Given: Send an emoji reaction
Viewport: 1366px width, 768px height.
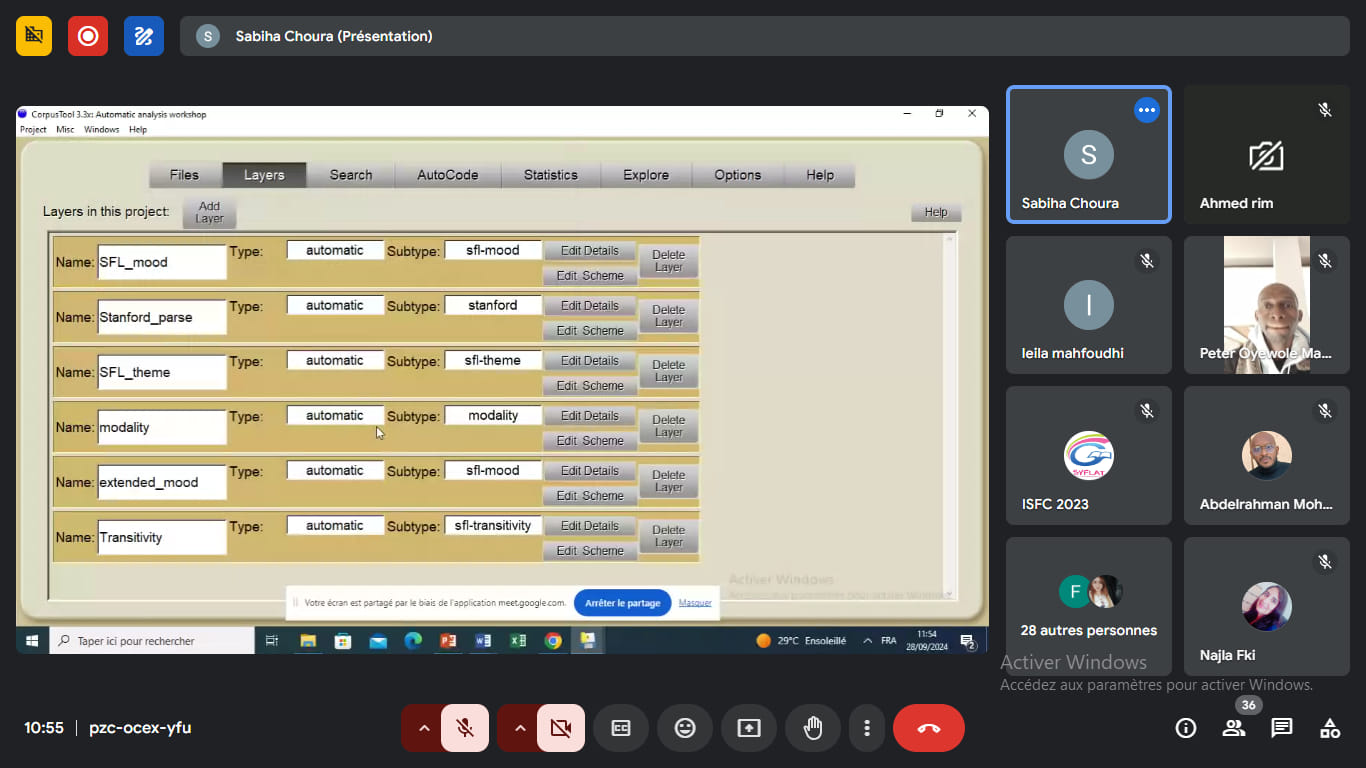Looking at the screenshot, I should coord(685,728).
